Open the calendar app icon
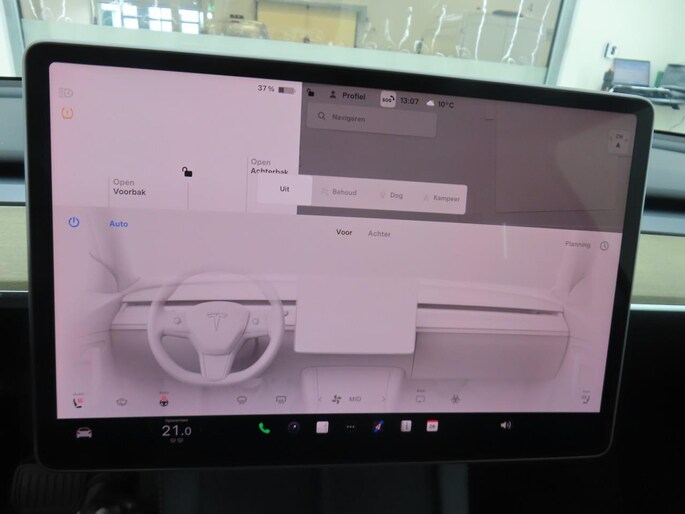This screenshot has height=514, width=685. [x=432, y=425]
